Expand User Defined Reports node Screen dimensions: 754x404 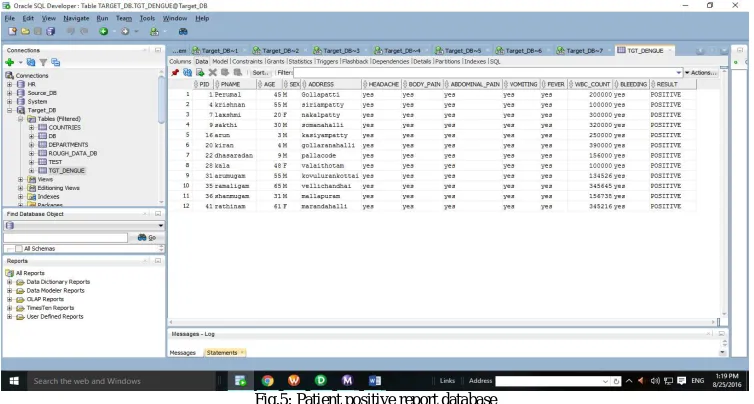click(x=10, y=317)
